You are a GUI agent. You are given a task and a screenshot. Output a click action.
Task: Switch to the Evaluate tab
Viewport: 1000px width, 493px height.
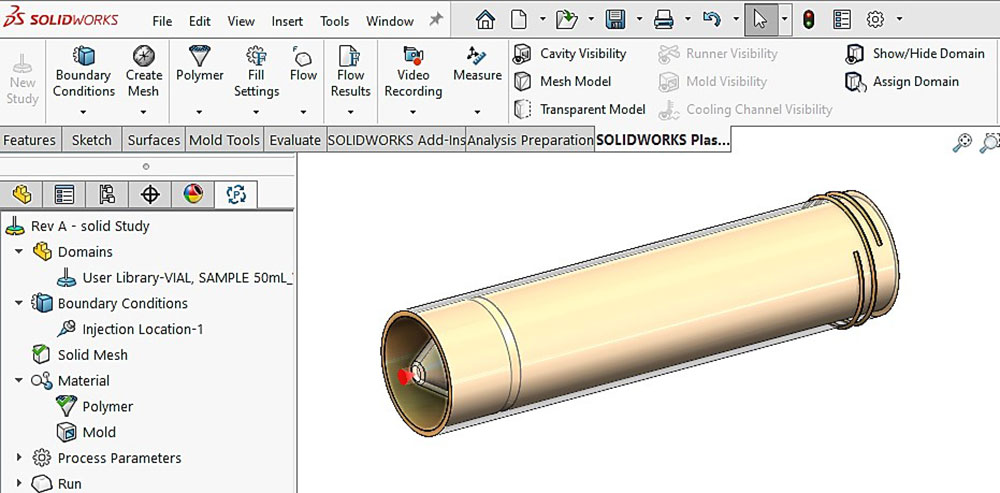(295, 140)
